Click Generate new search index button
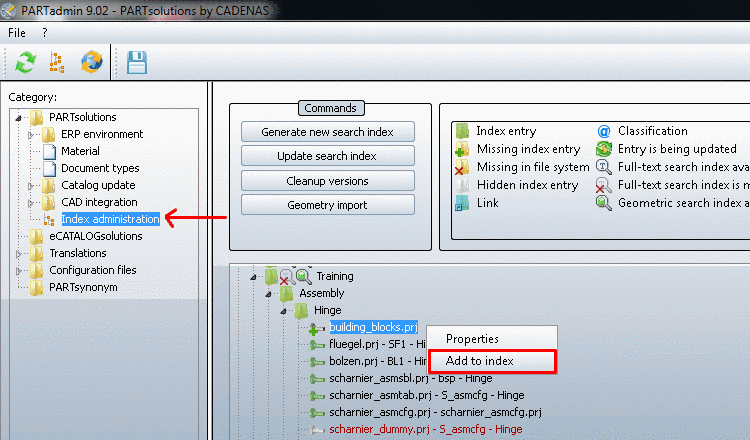Screen dimensions: 750x440 click(328, 132)
